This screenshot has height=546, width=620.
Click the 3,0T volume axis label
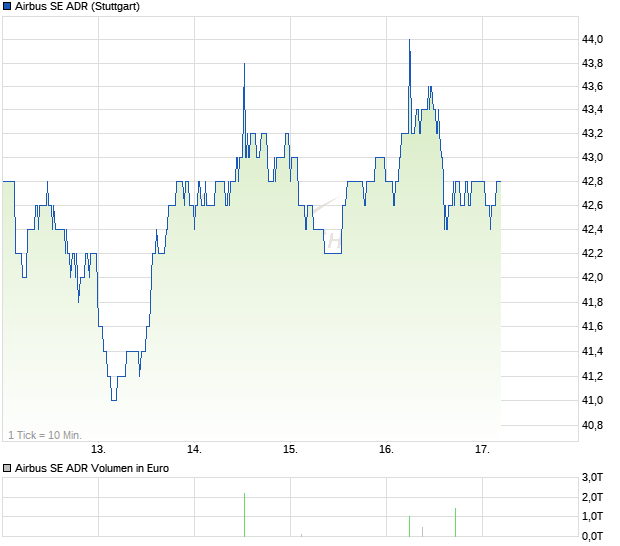[592, 477]
